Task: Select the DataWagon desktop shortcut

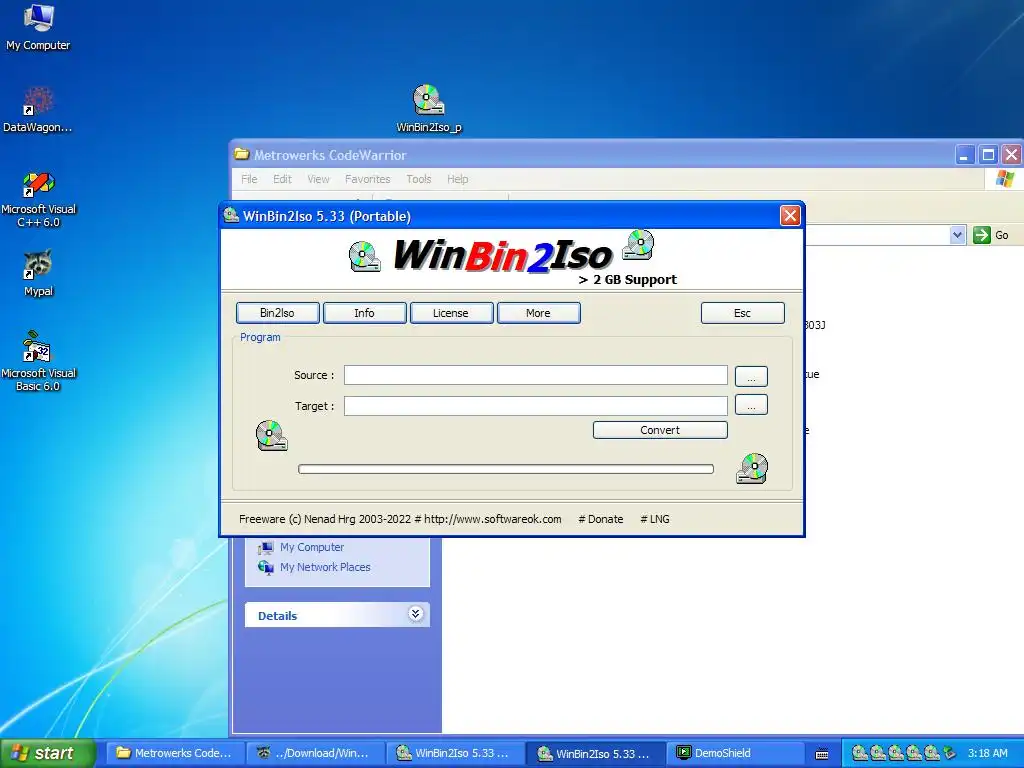Action: [38, 110]
